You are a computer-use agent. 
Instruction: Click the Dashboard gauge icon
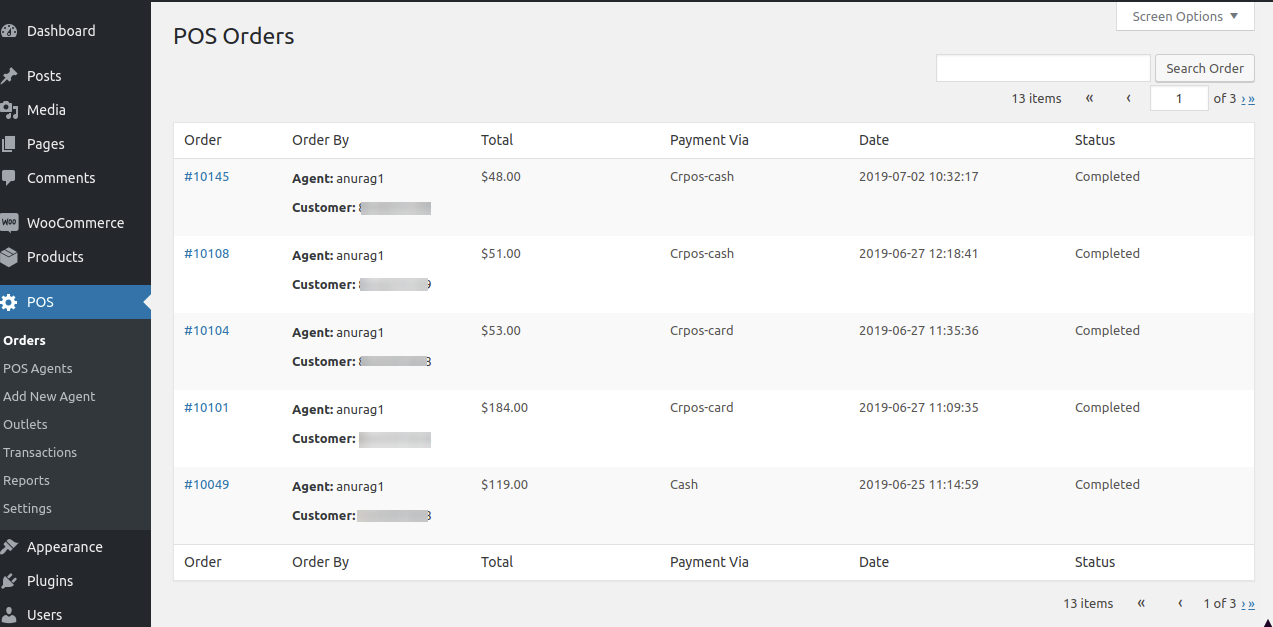[x=9, y=31]
